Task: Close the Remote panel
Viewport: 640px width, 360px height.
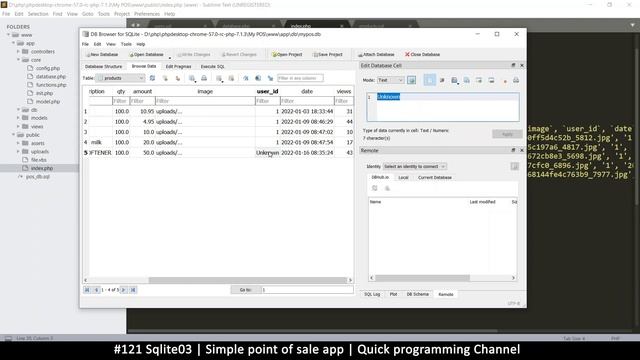Action: [x=521, y=150]
